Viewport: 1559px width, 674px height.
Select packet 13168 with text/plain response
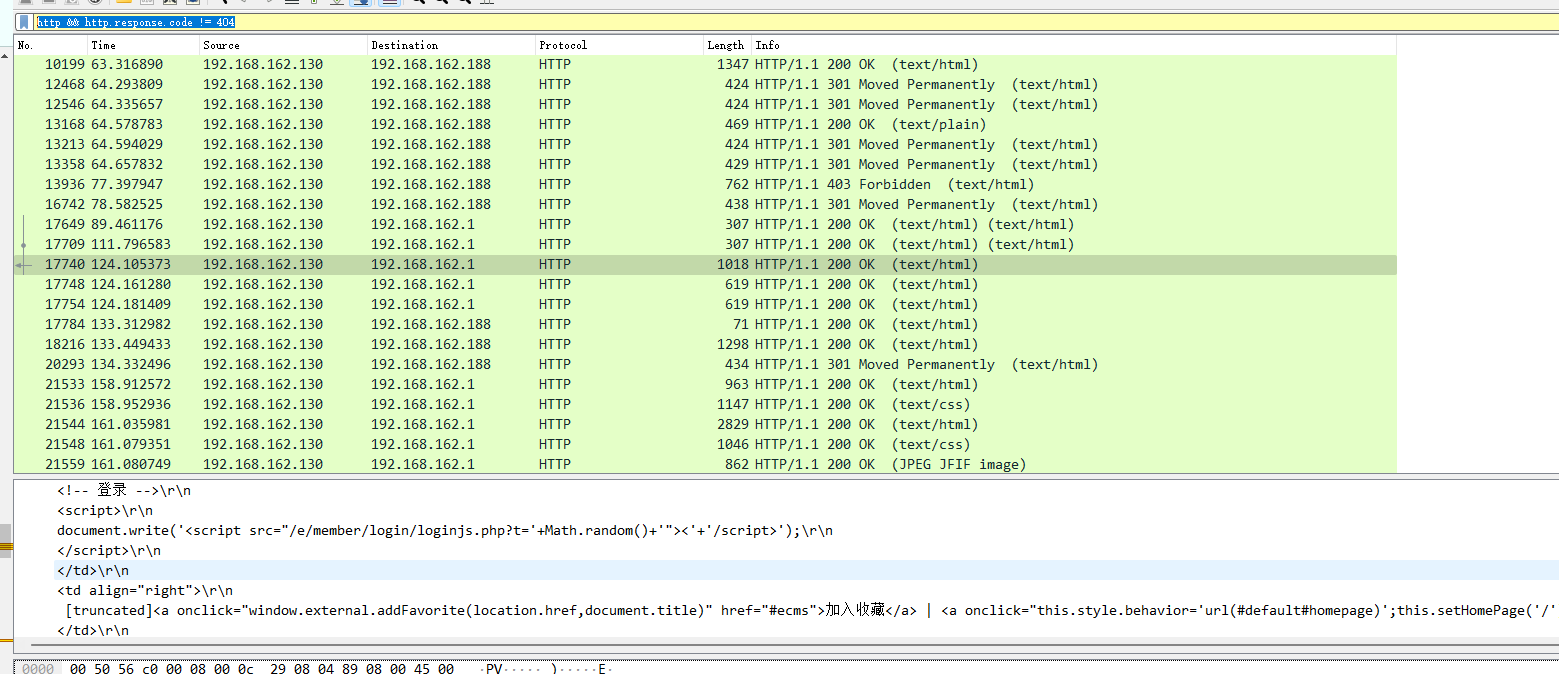click(x=705, y=124)
